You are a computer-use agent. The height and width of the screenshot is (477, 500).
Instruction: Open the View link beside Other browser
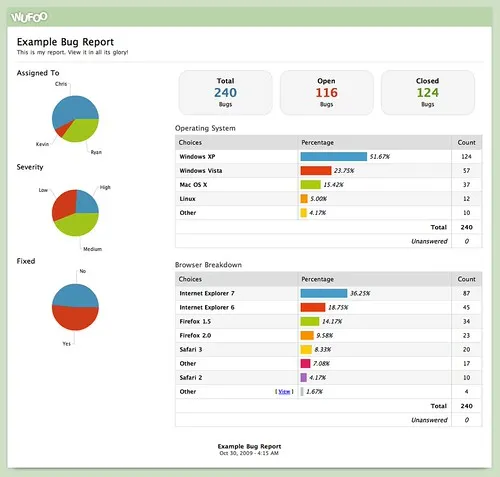pos(284,392)
